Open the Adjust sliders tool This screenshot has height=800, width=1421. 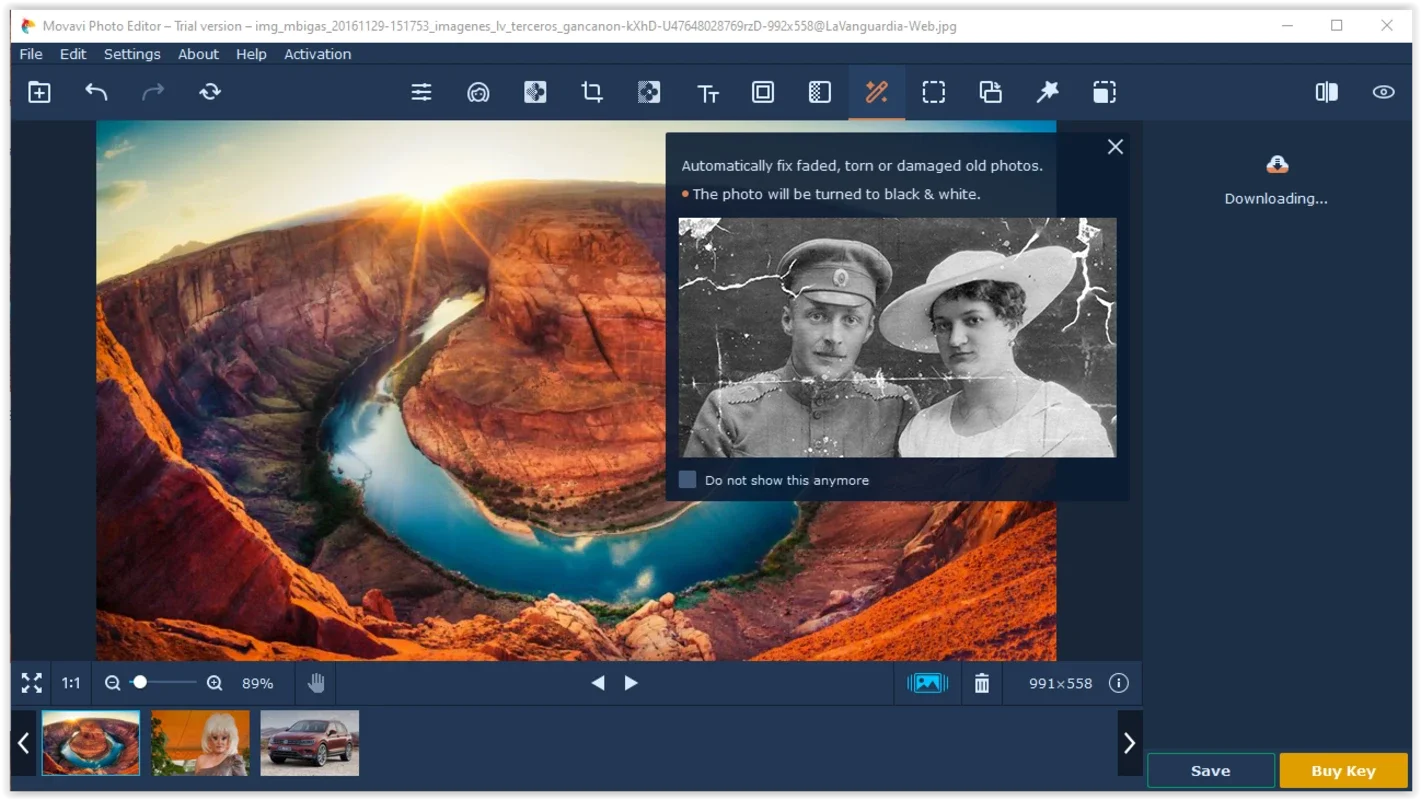[422, 92]
